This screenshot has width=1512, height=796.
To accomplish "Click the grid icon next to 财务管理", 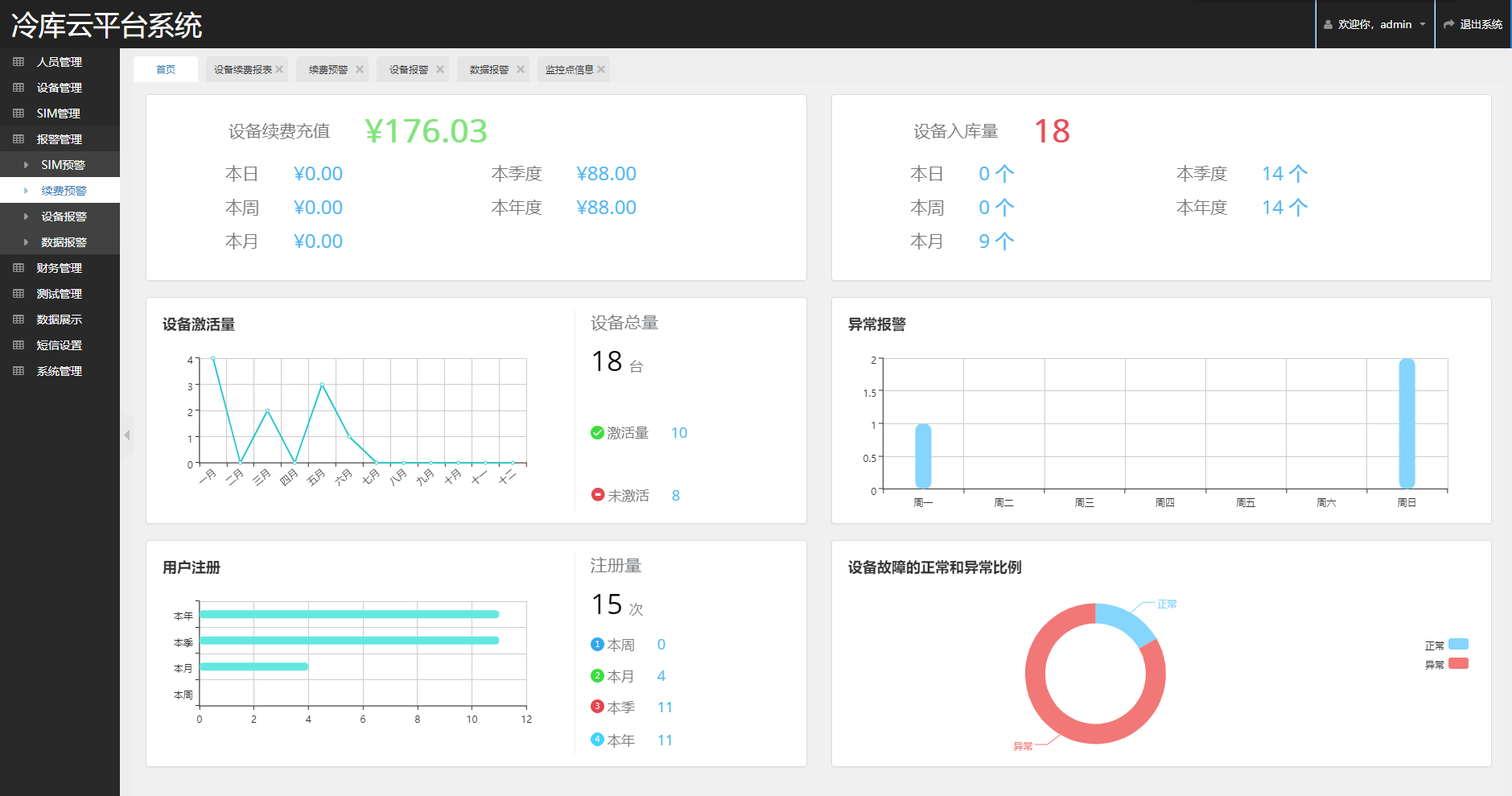I will pyautogui.click(x=19, y=268).
